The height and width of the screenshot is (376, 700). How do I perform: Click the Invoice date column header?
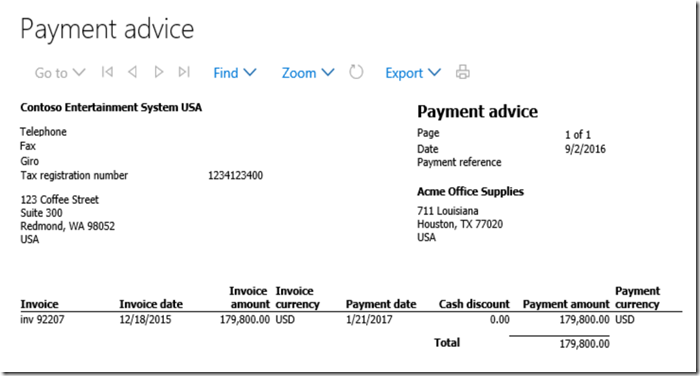pyautogui.click(x=151, y=305)
